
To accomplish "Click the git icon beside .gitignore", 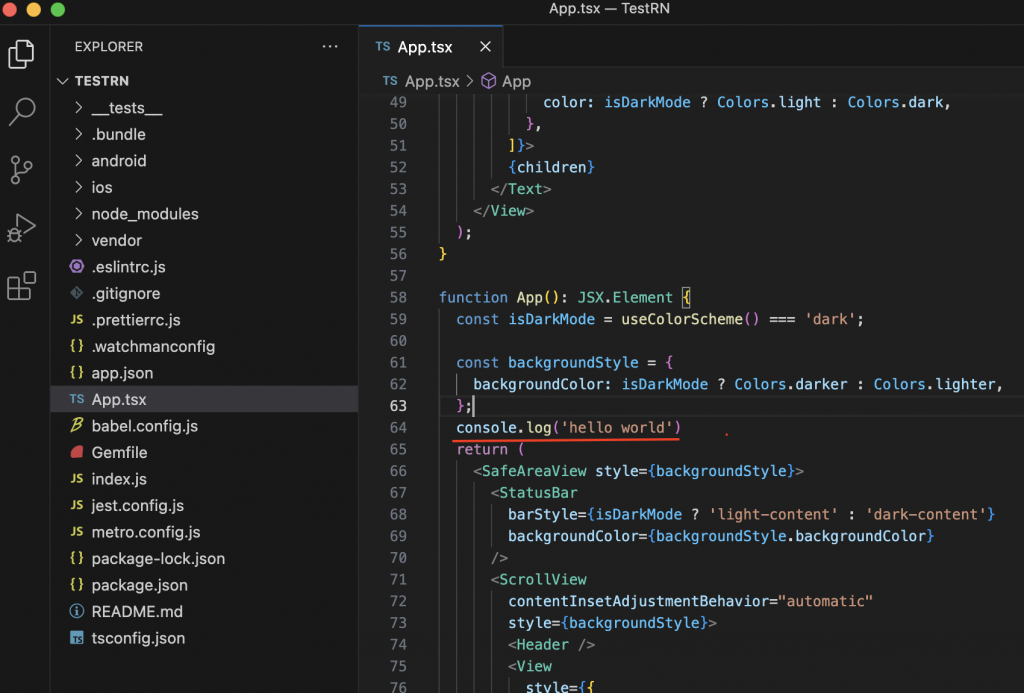I will (x=76, y=293).
